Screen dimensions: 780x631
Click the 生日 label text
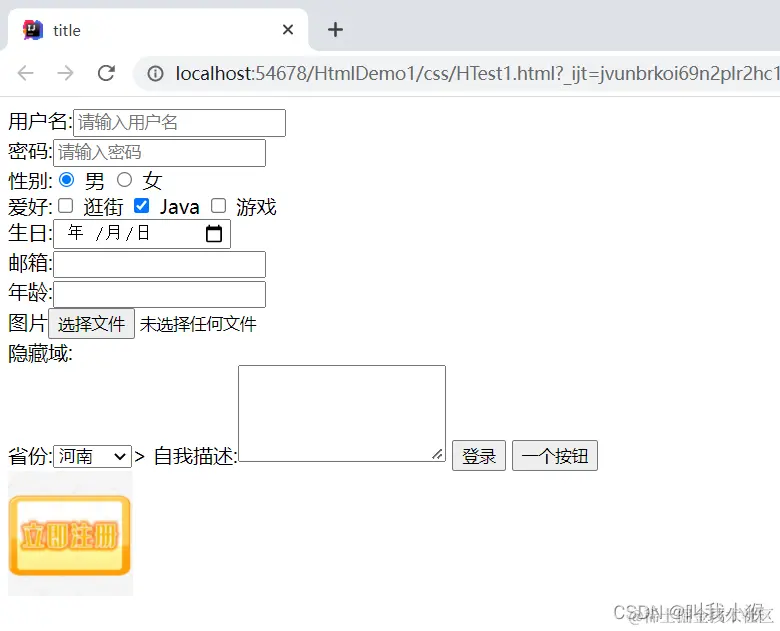pyautogui.click(x=30, y=233)
